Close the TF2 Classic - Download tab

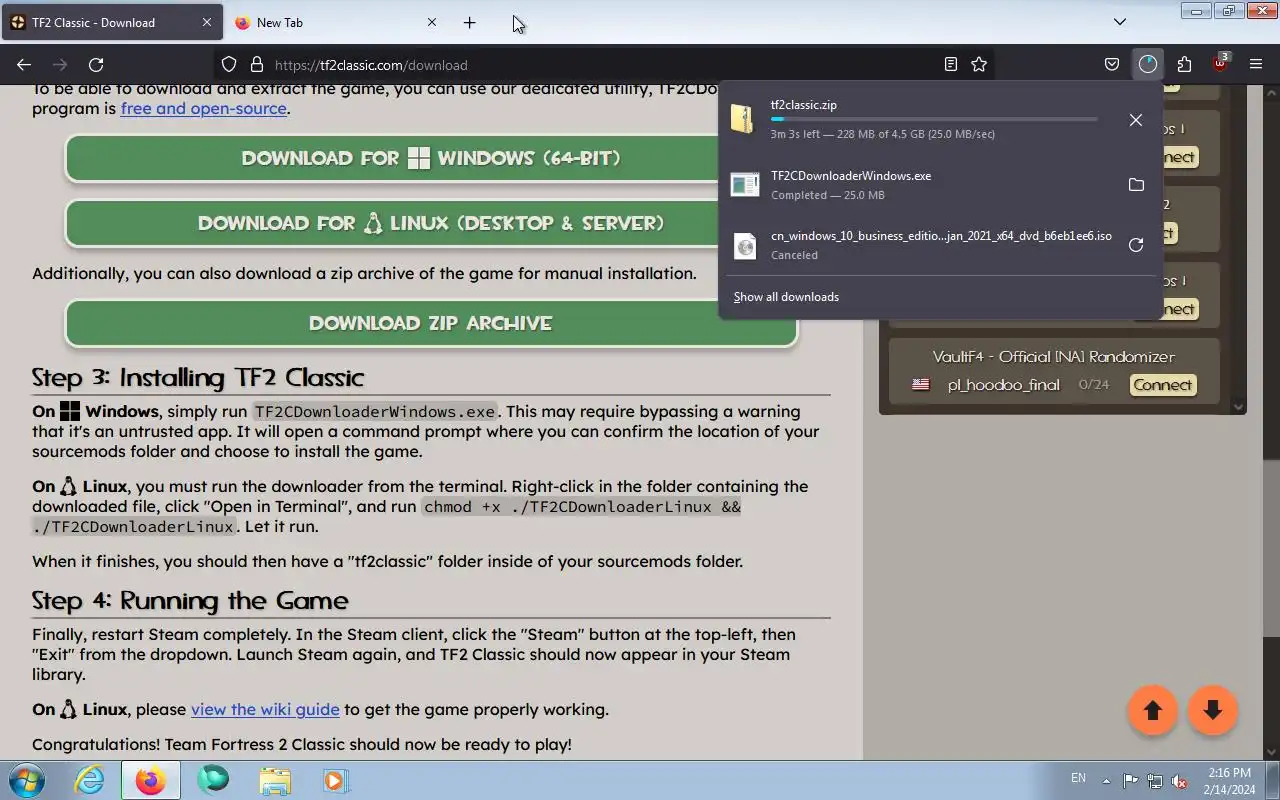click(207, 22)
